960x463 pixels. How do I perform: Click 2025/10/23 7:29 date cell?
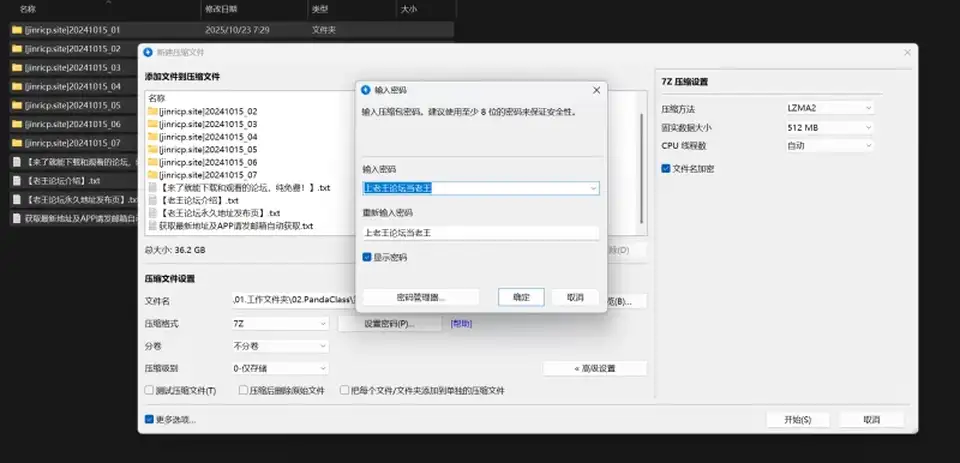[238, 29]
